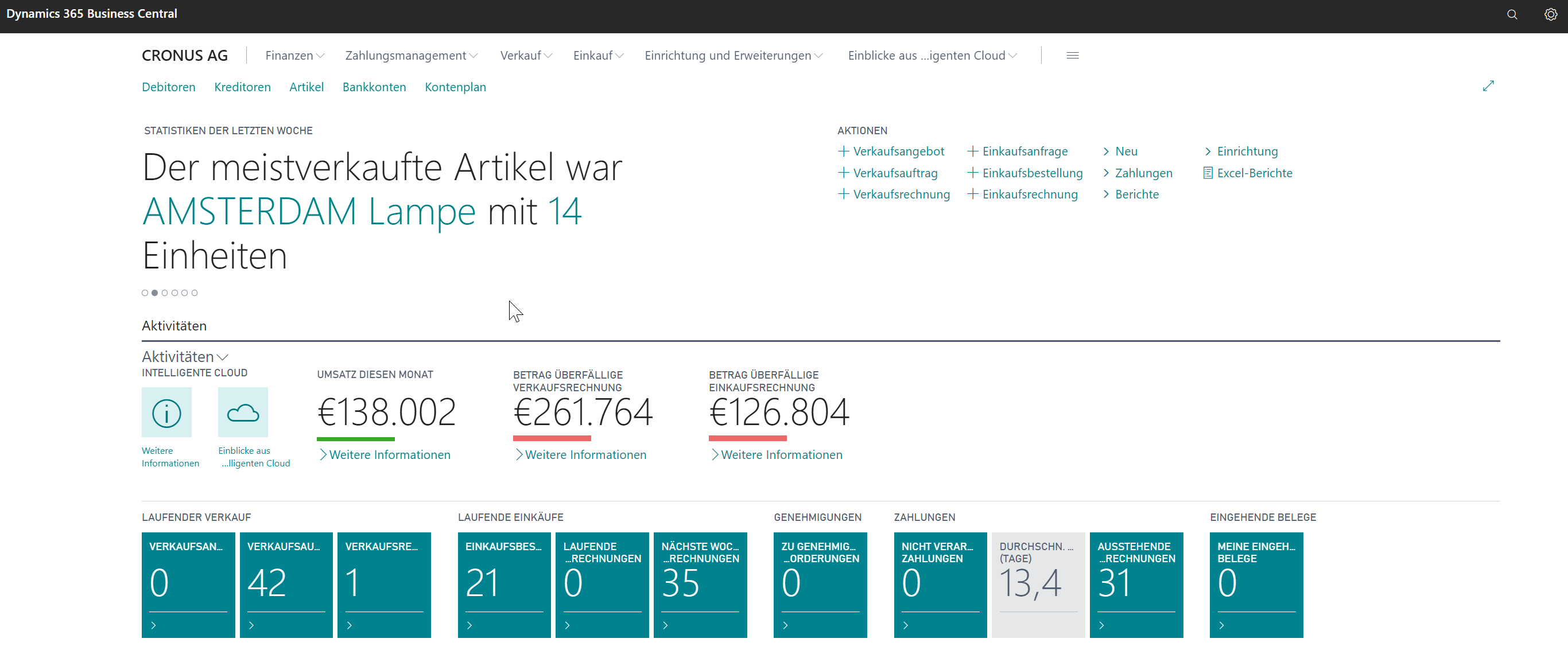Expand the Verkauf menu

(x=526, y=56)
